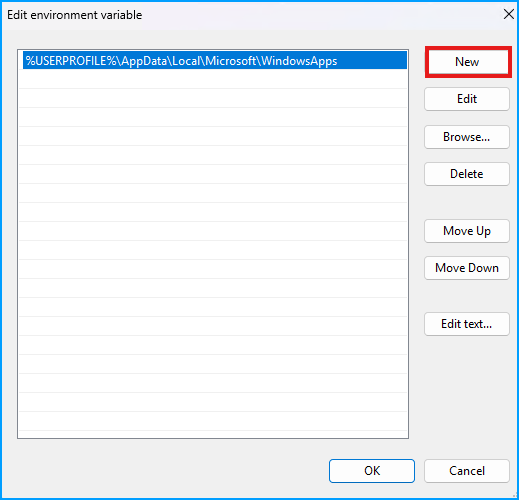
Task: Click the New button
Action: [467, 62]
